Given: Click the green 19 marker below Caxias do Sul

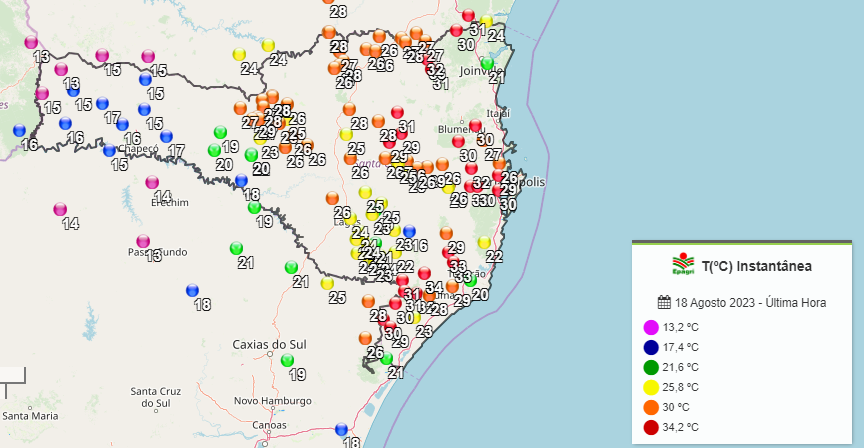Looking at the screenshot, I should [x=287, y=361].
